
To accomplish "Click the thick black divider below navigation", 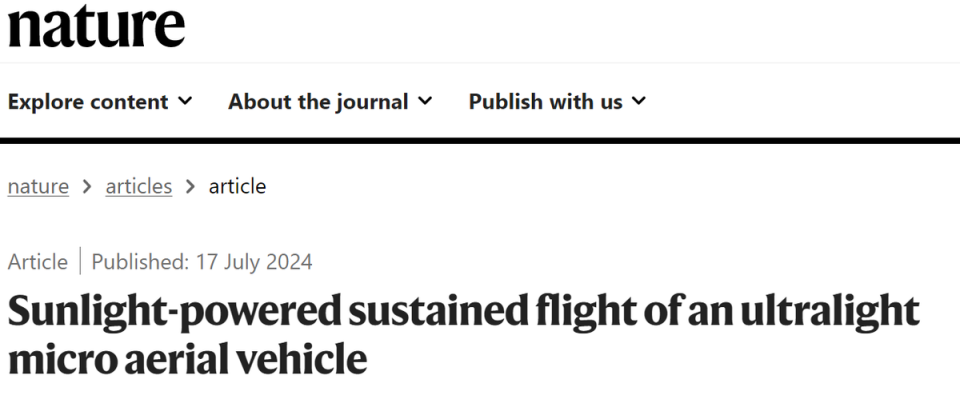I will tap(480, 139).
